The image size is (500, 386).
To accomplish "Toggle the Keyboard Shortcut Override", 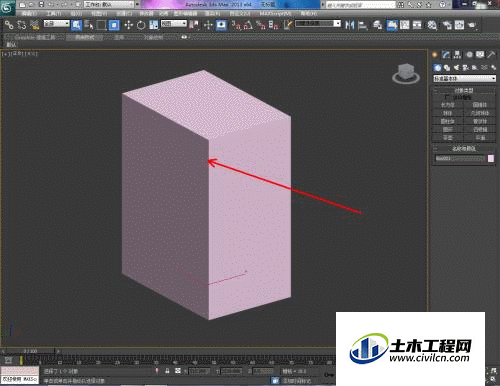I will [221, 25].
